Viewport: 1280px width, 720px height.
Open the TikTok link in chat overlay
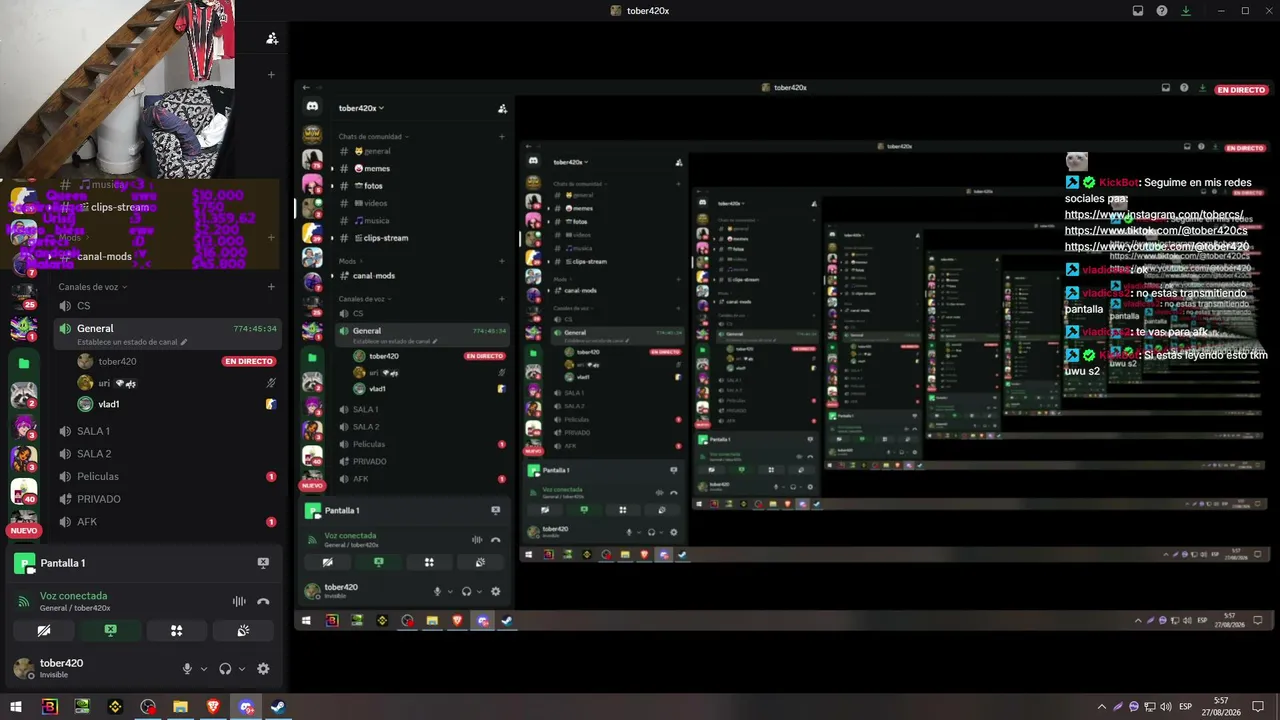1156,231
